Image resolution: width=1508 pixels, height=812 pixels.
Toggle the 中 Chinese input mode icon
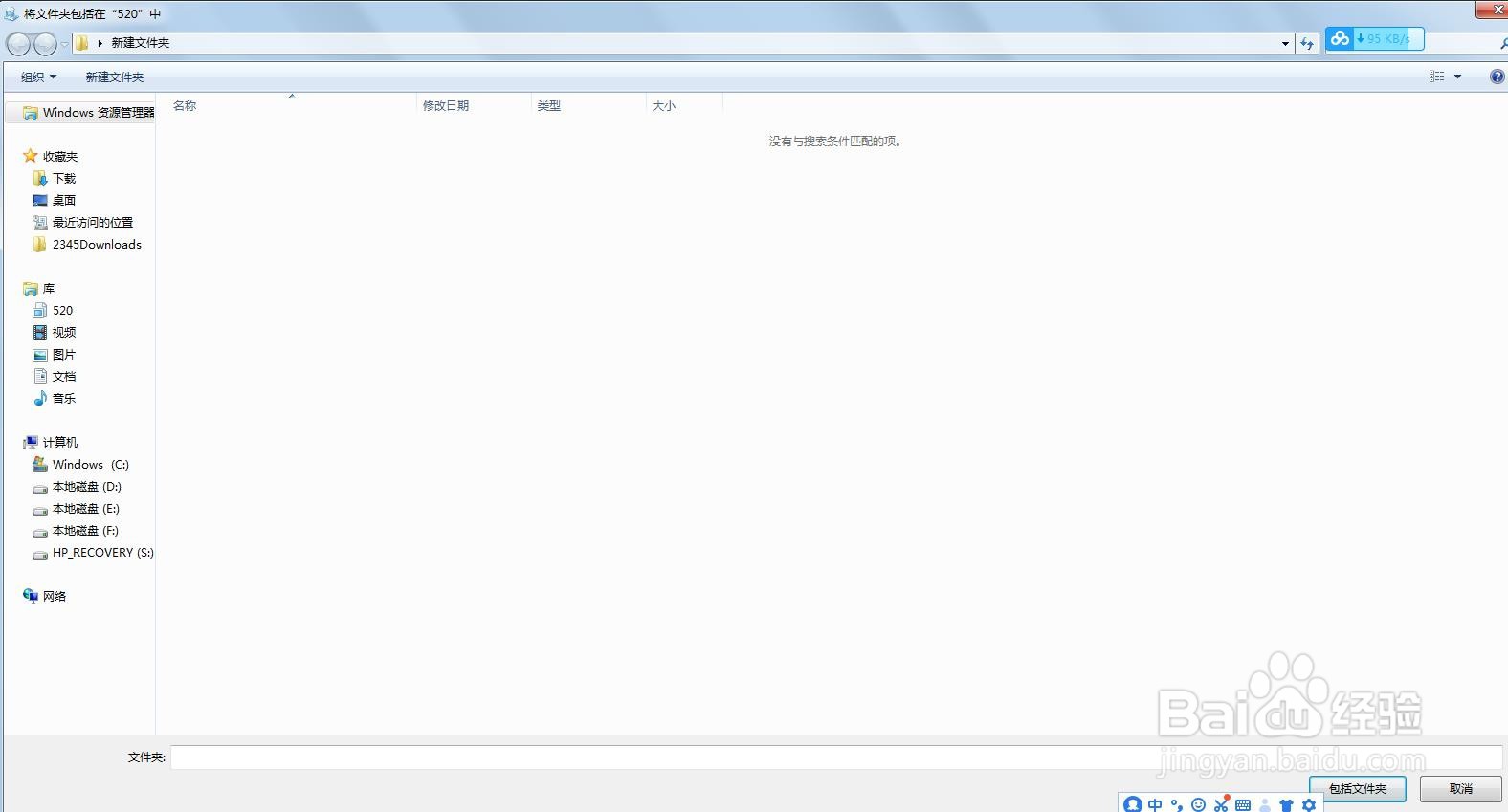pyautogui.click(x=1155, y=805)
